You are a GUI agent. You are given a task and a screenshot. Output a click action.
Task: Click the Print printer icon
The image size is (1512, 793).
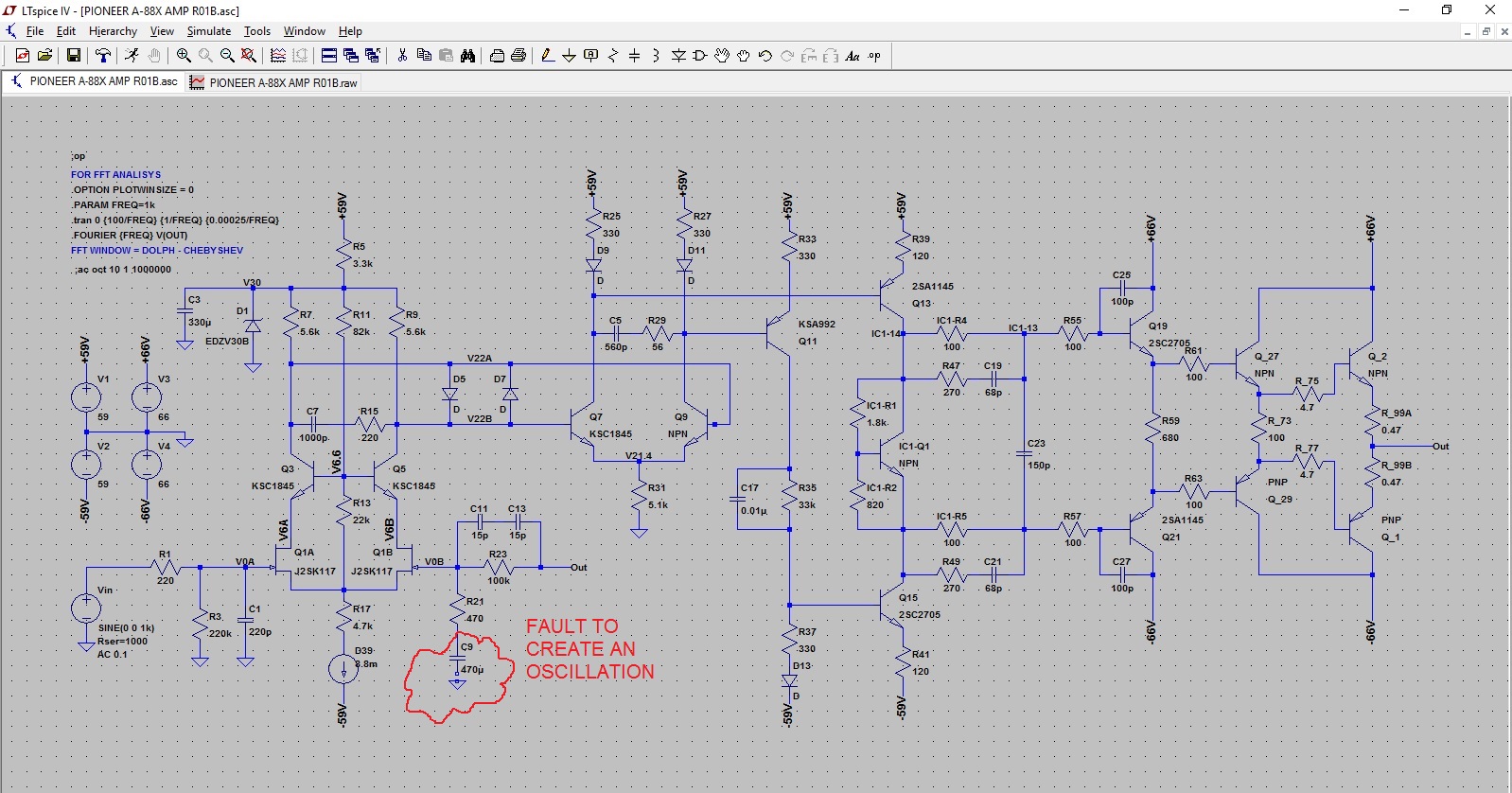coord(519,56)
